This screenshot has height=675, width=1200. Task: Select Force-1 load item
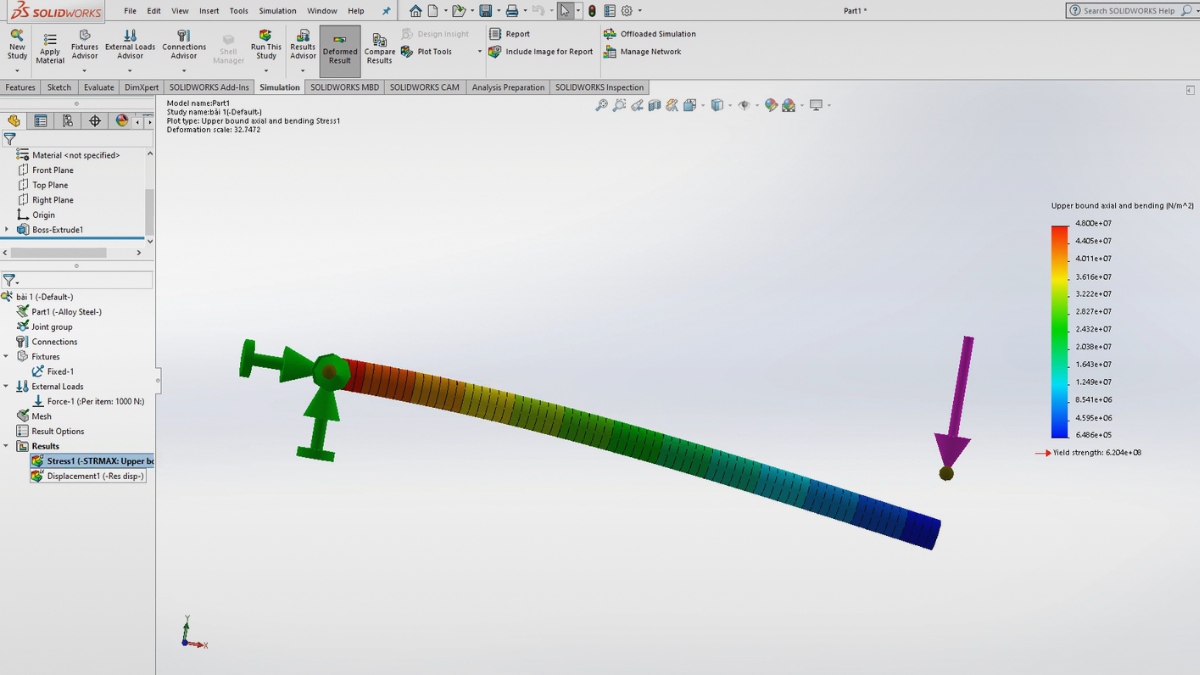88,401
